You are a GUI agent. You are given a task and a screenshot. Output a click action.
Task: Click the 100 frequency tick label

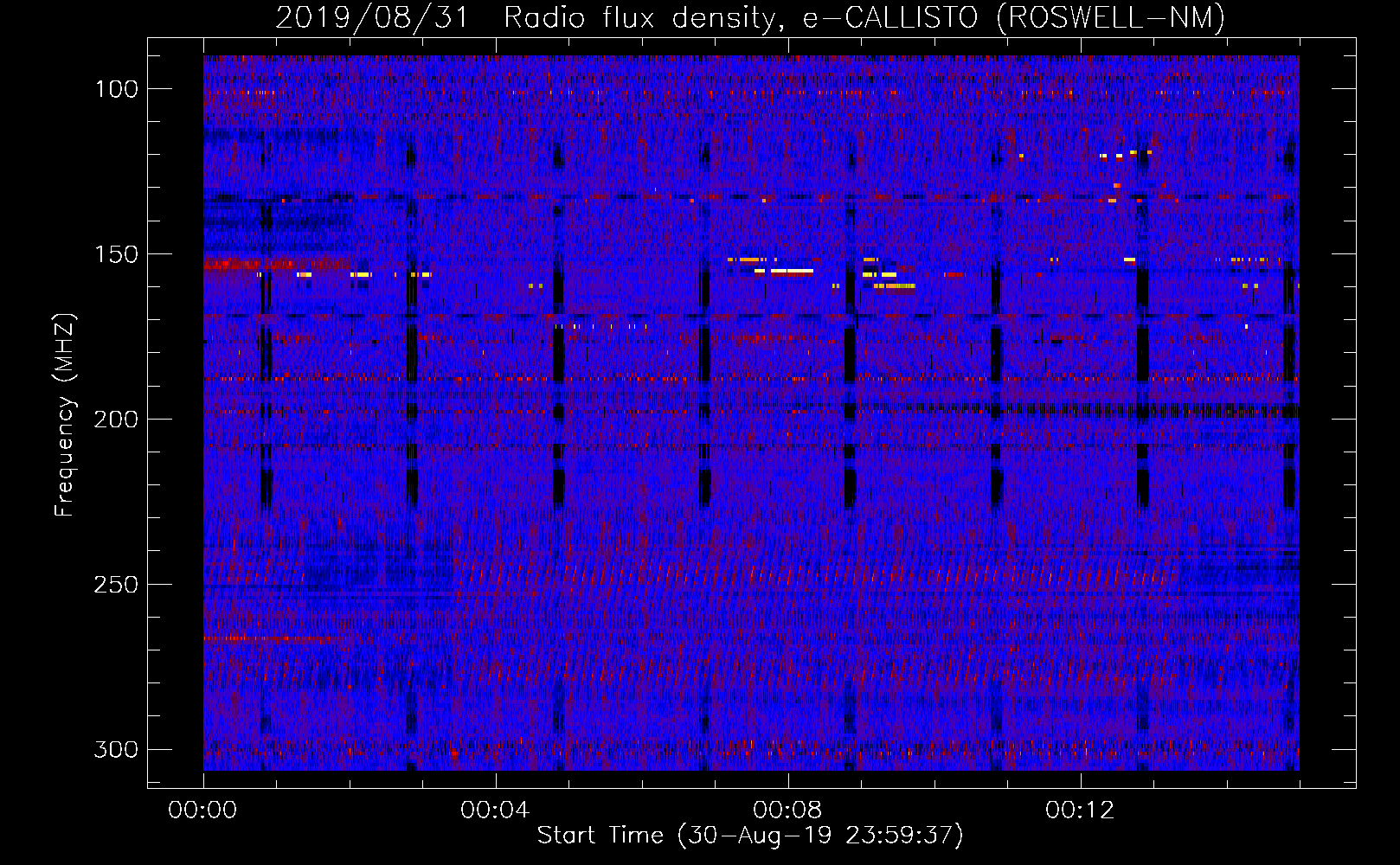point(116,89)
